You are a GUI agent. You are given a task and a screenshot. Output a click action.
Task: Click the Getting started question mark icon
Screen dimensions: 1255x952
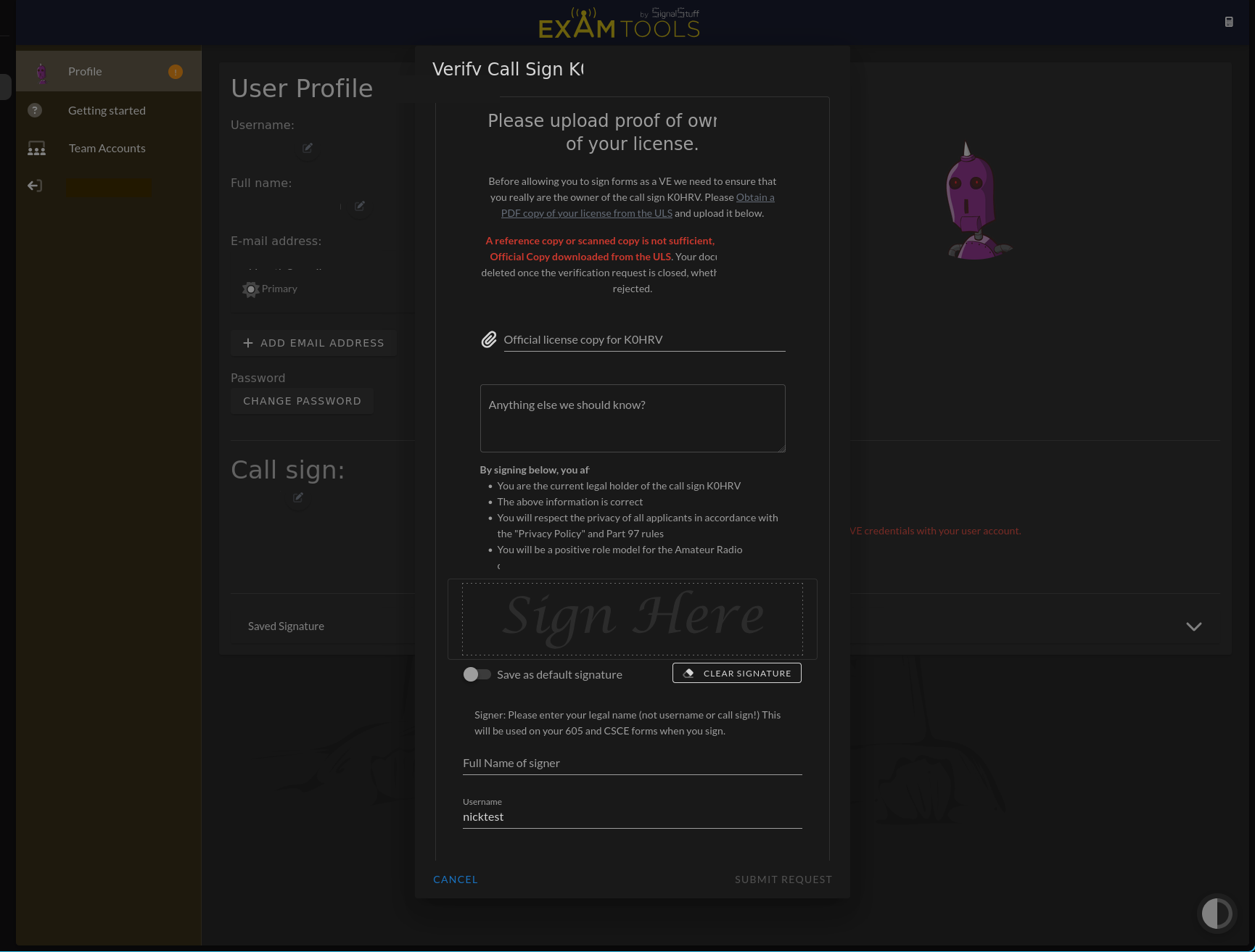[x=35, y=110]
